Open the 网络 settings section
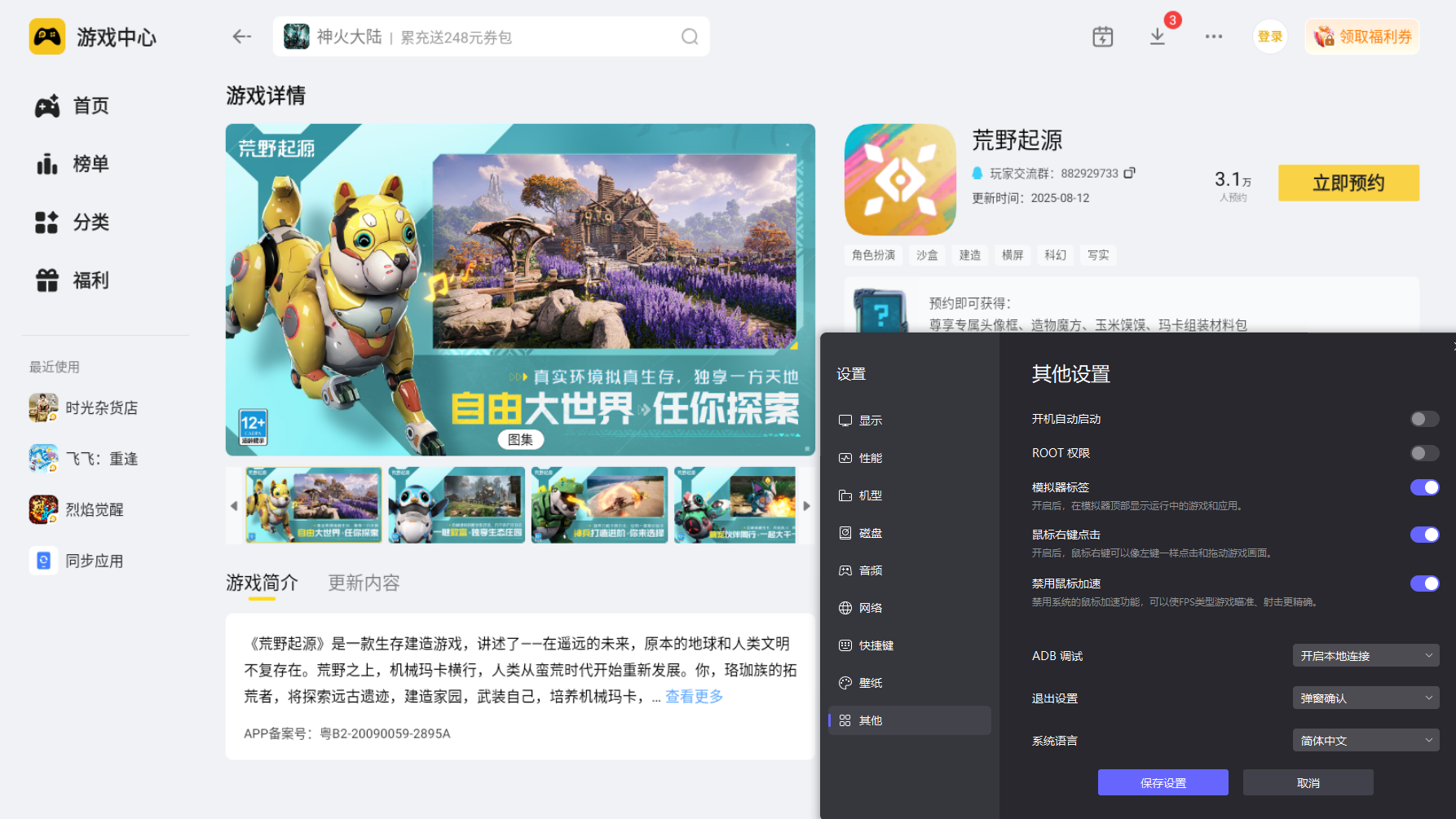The height and width of the screenshot is (819, 1456). tap(870, 607)
